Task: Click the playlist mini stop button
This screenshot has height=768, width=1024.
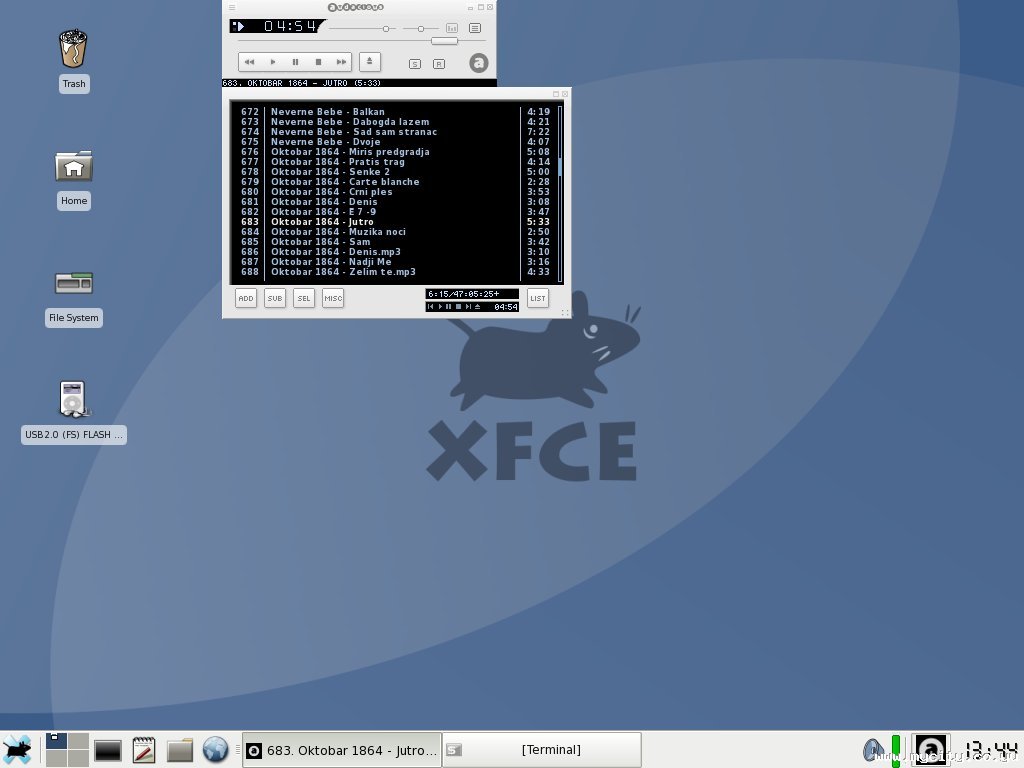Action: 458,306
